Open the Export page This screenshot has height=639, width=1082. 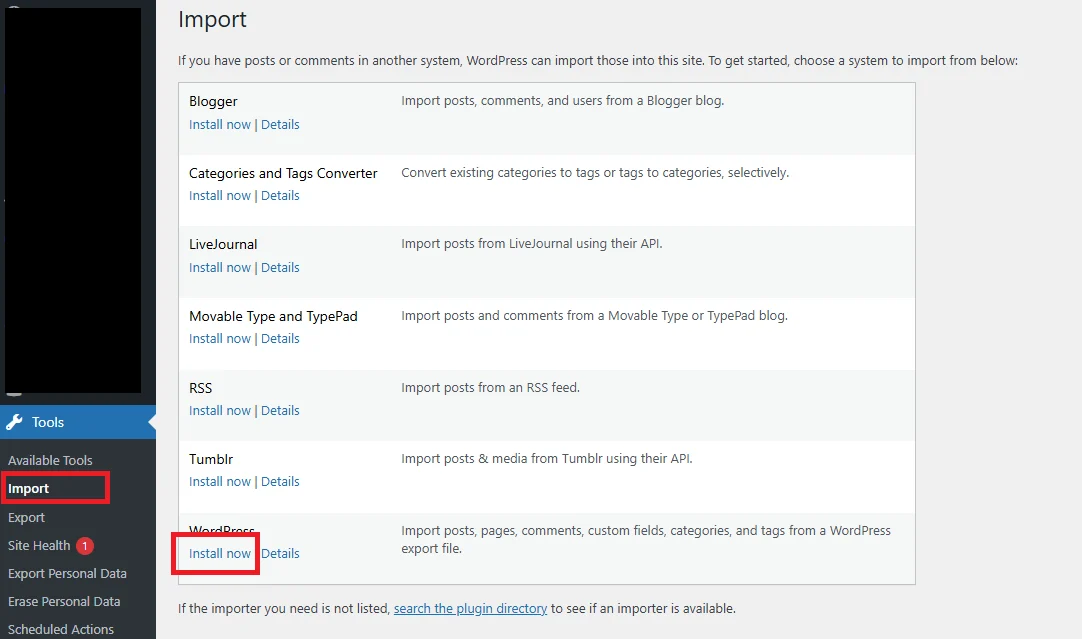tap(27, 517)
